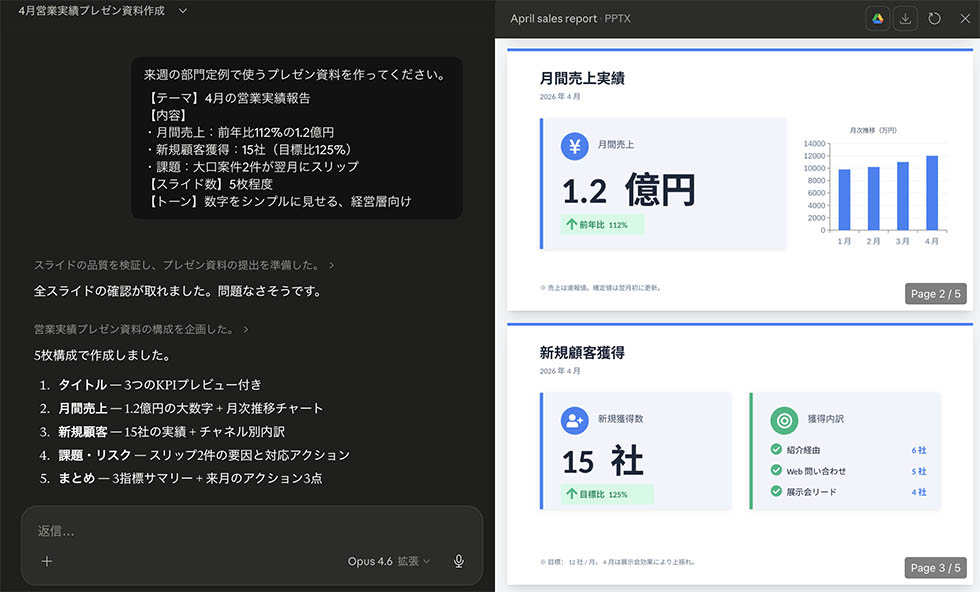Click the 返信 reply input field
The height and width of the screenshot is (592, 980).
click(x=252, y=531)
